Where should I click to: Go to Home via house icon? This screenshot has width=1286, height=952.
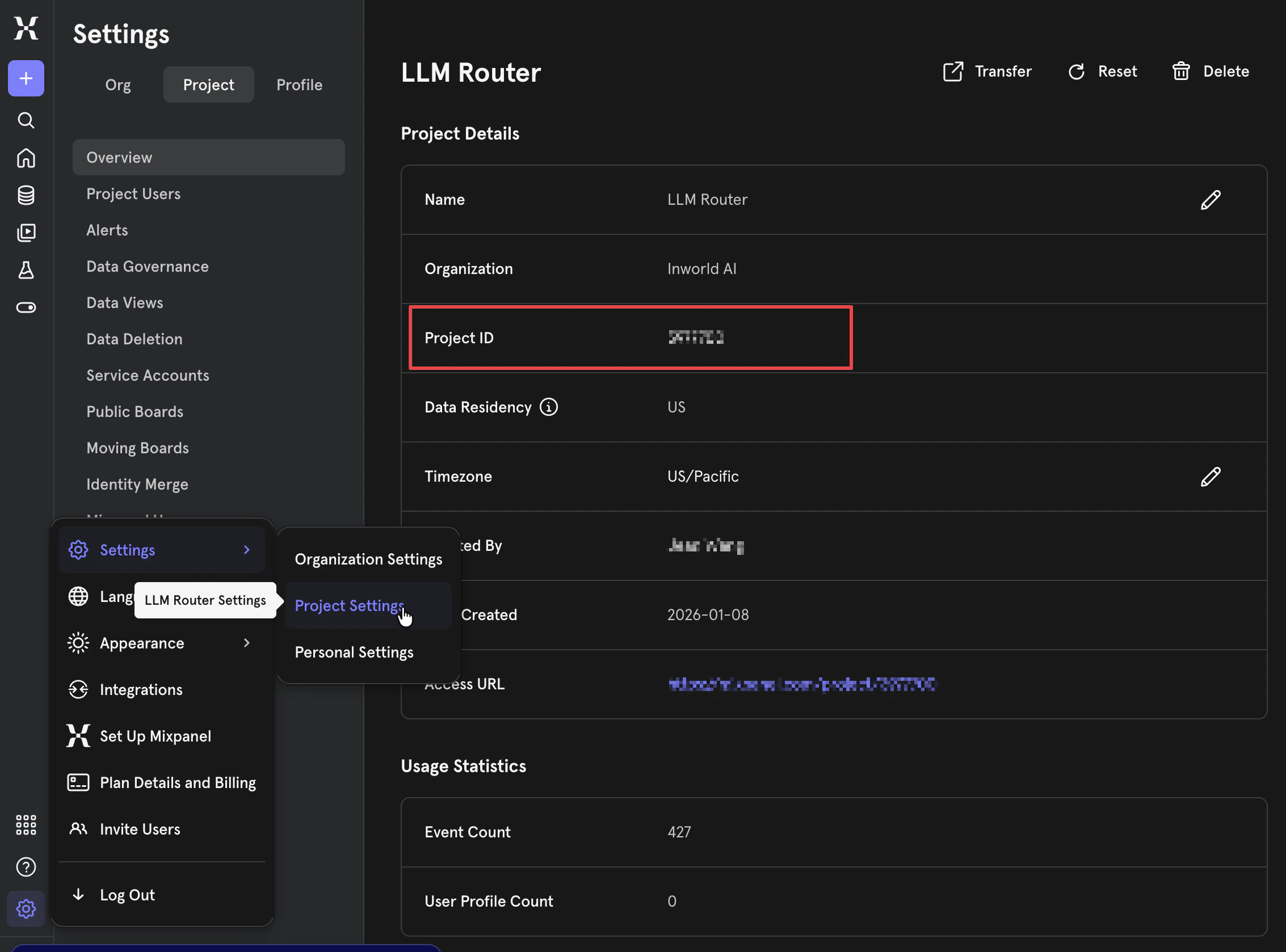tap(26, 158)
